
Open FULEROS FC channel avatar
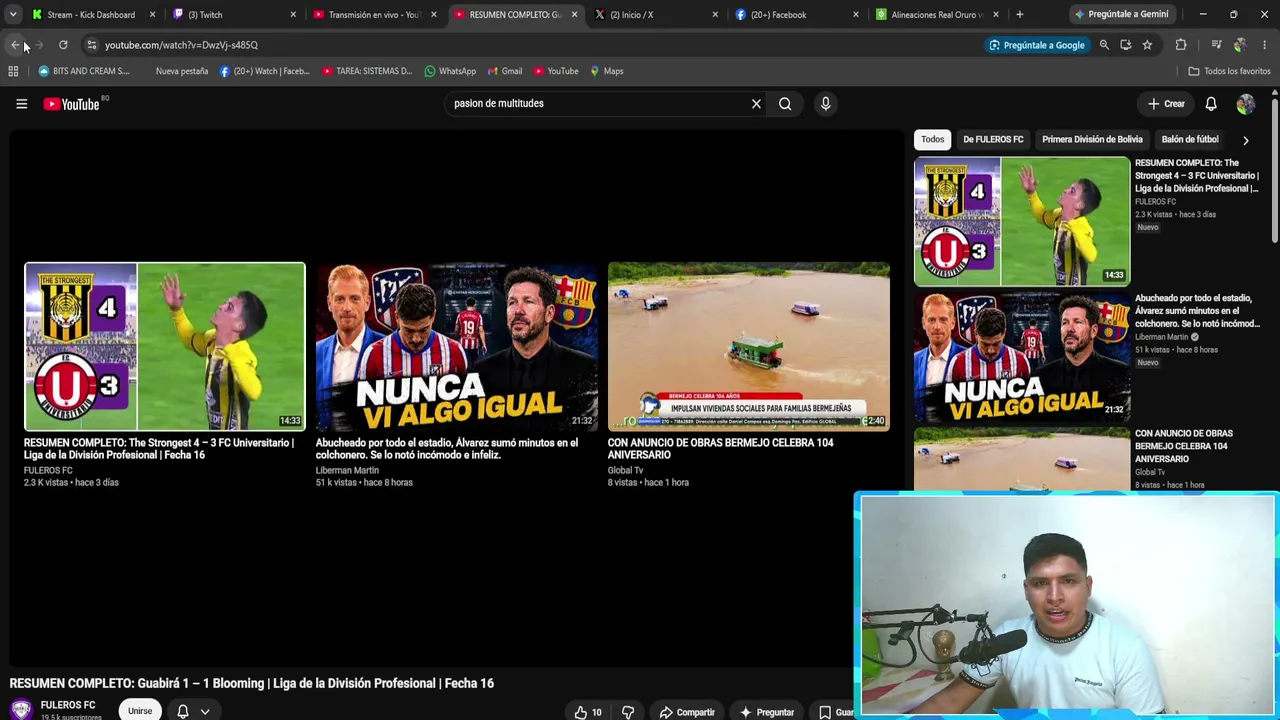click(21, 710)
